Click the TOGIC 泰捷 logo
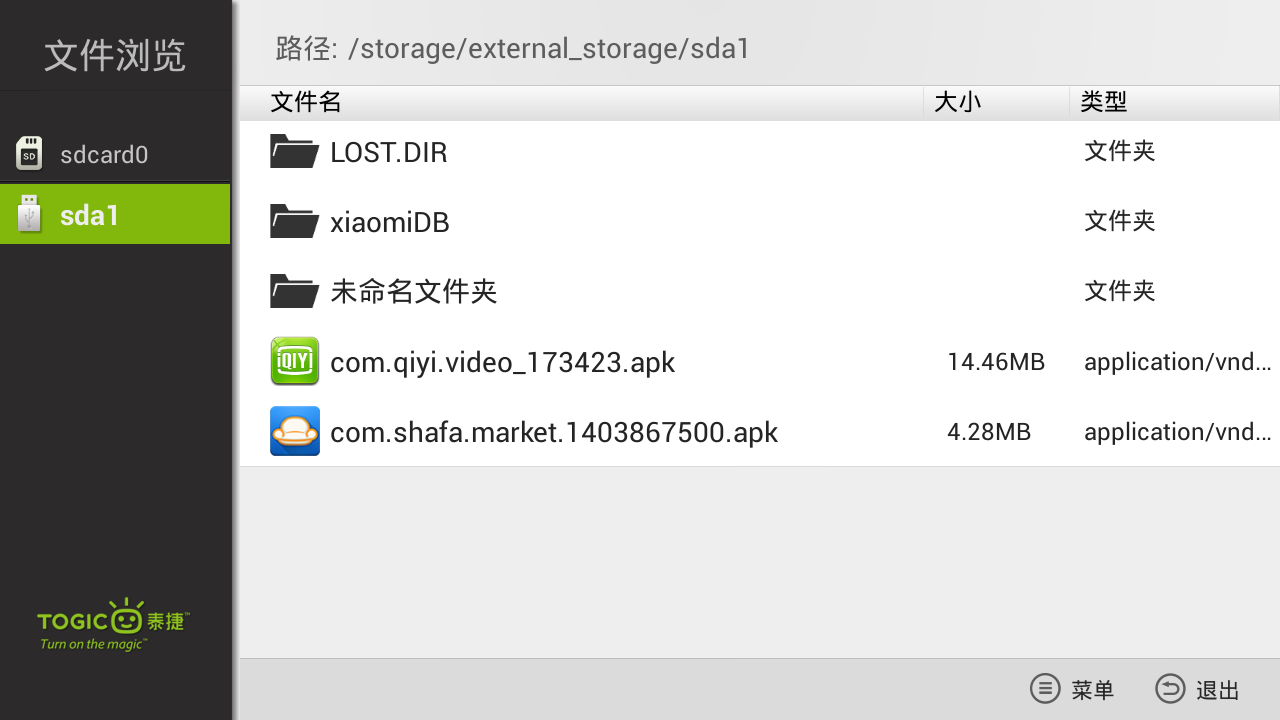 (114, 626)
